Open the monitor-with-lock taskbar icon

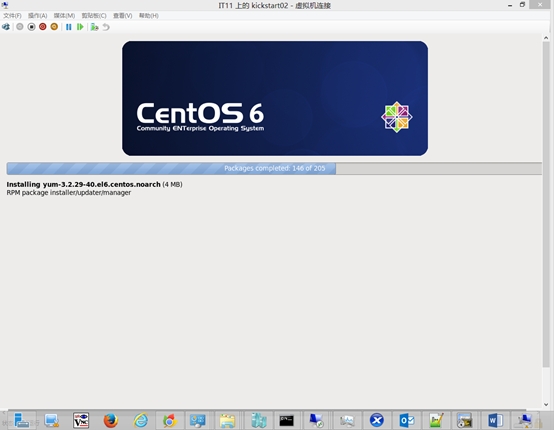[52, 420]
